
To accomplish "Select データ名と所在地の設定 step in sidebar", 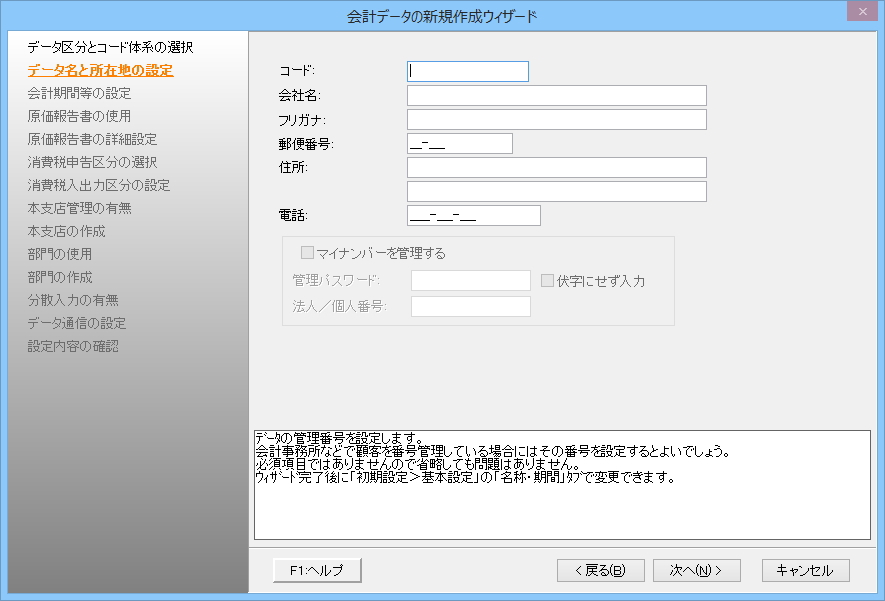I will (100, 70).
